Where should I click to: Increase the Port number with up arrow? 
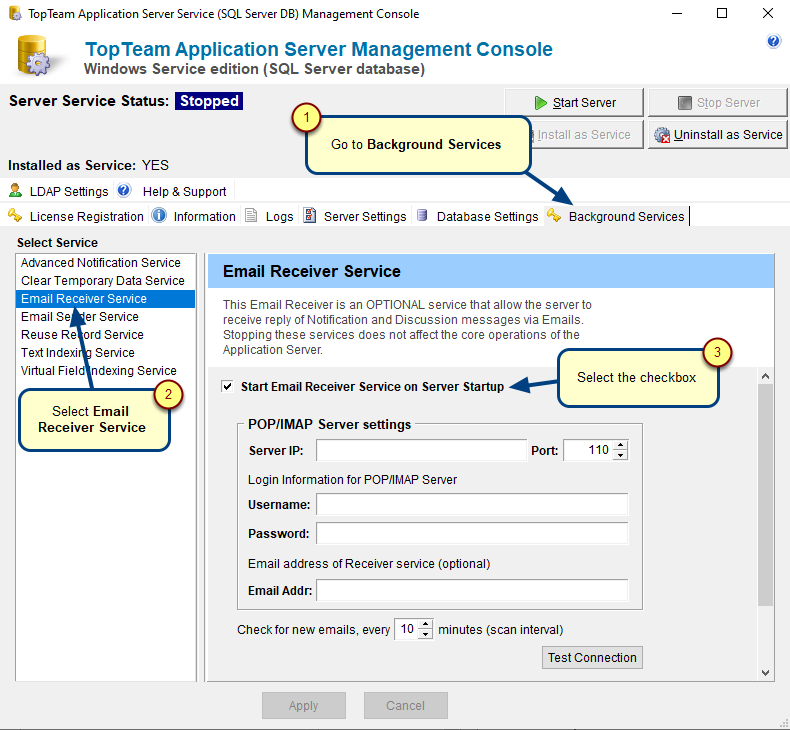coord(621,445)
